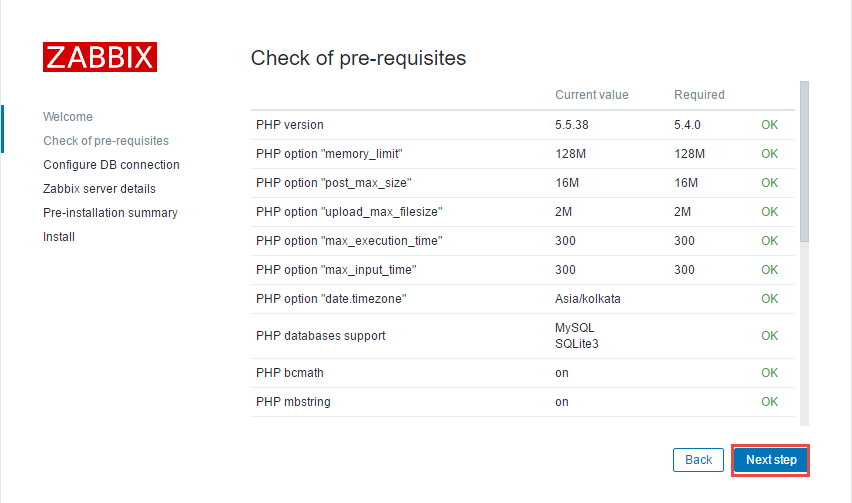Open Zabbix server details step
The width and height of the screenshot is (852, 503).
99,188
